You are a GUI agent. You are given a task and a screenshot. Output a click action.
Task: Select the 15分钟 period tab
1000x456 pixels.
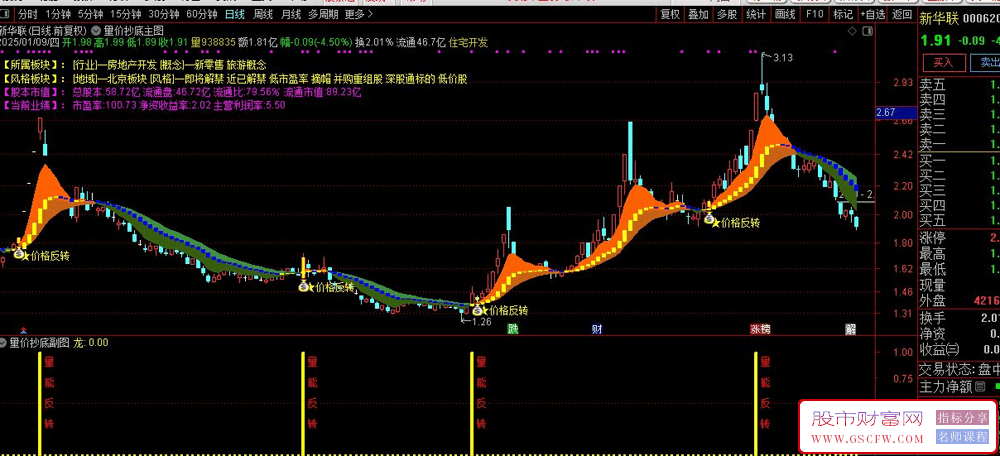(124, 14)
